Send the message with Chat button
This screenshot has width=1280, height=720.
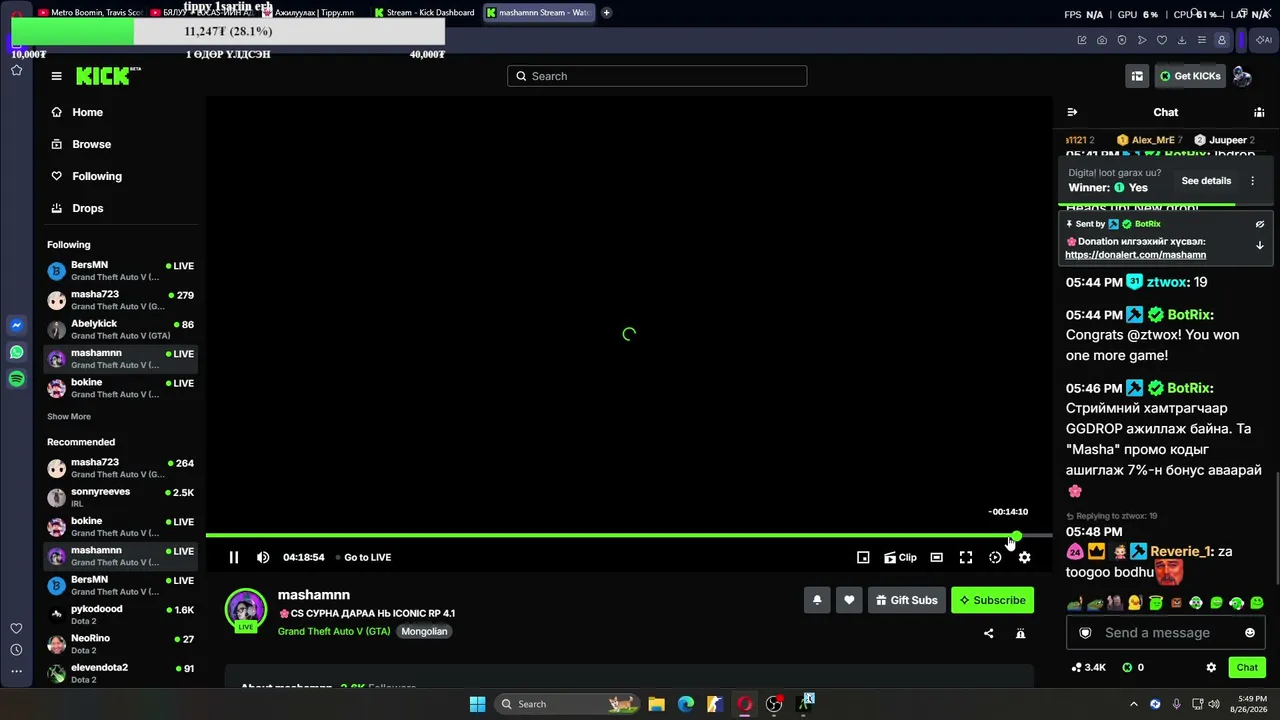[1247, 667]
